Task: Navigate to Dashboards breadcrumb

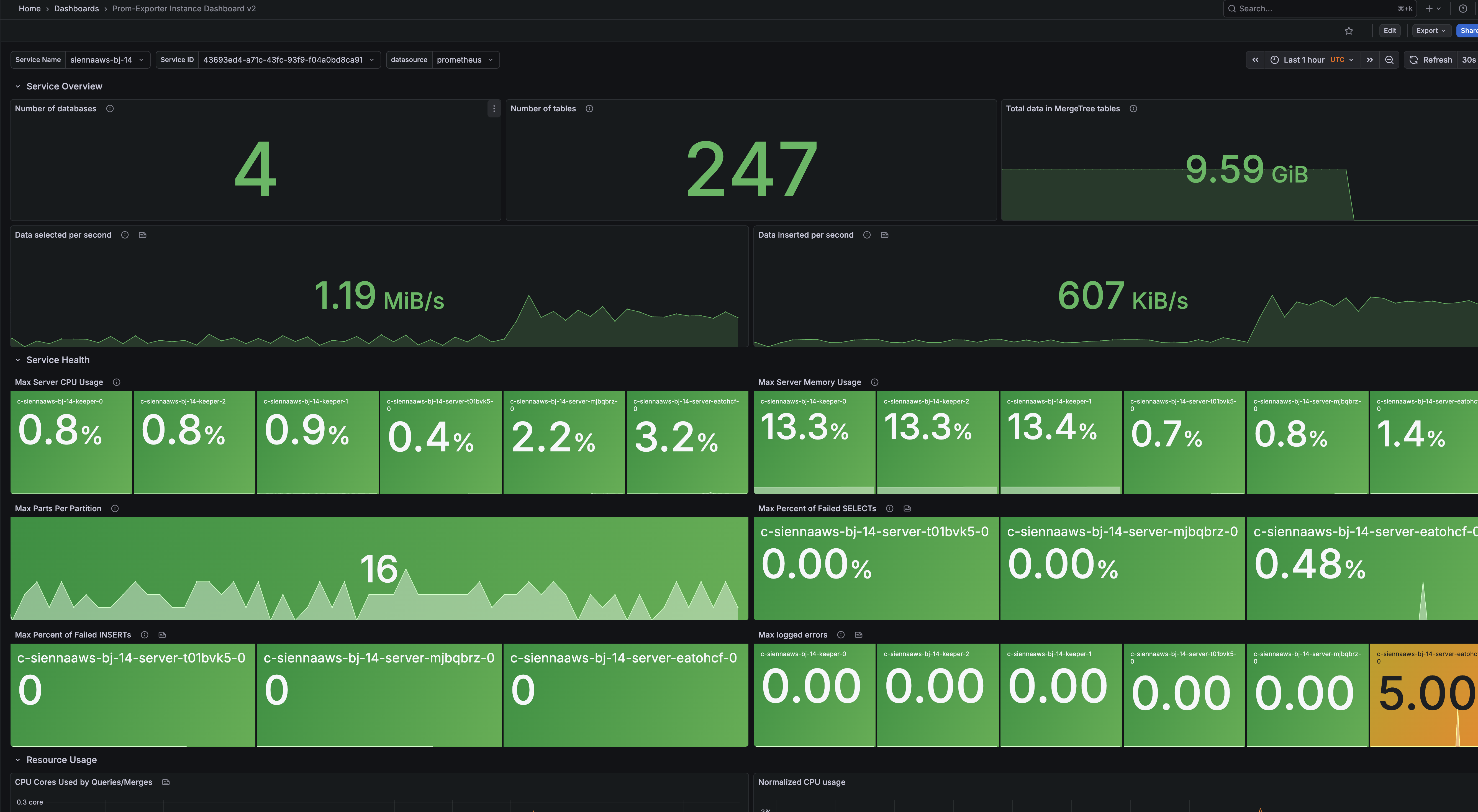Action: [76, 9]
